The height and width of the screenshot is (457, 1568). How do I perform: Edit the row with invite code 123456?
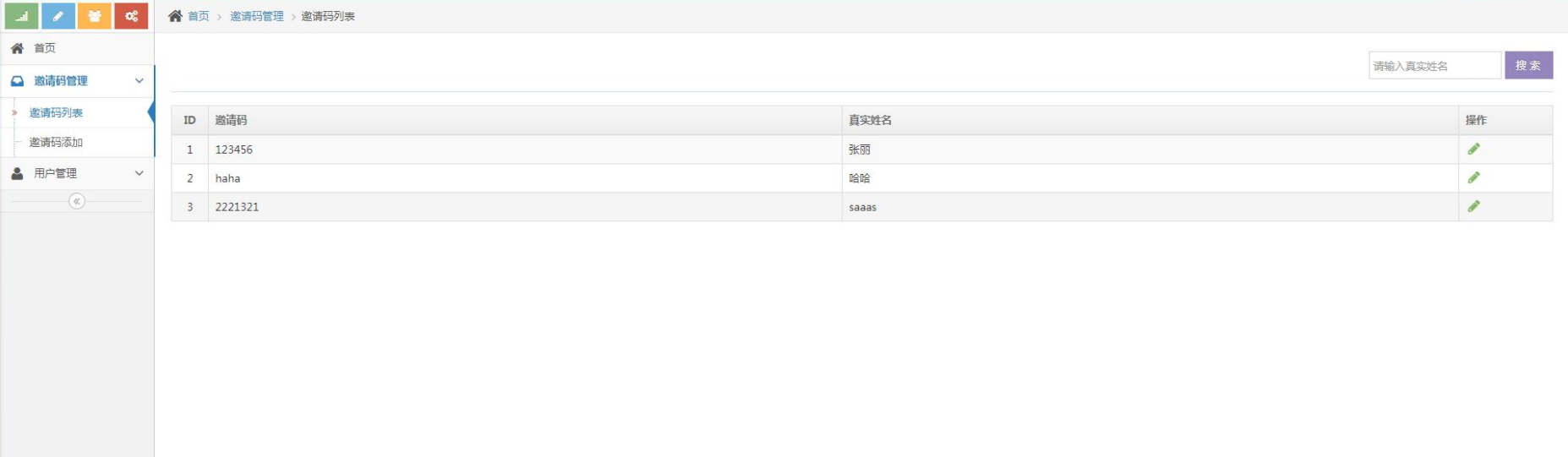[x=1473, y=150]
